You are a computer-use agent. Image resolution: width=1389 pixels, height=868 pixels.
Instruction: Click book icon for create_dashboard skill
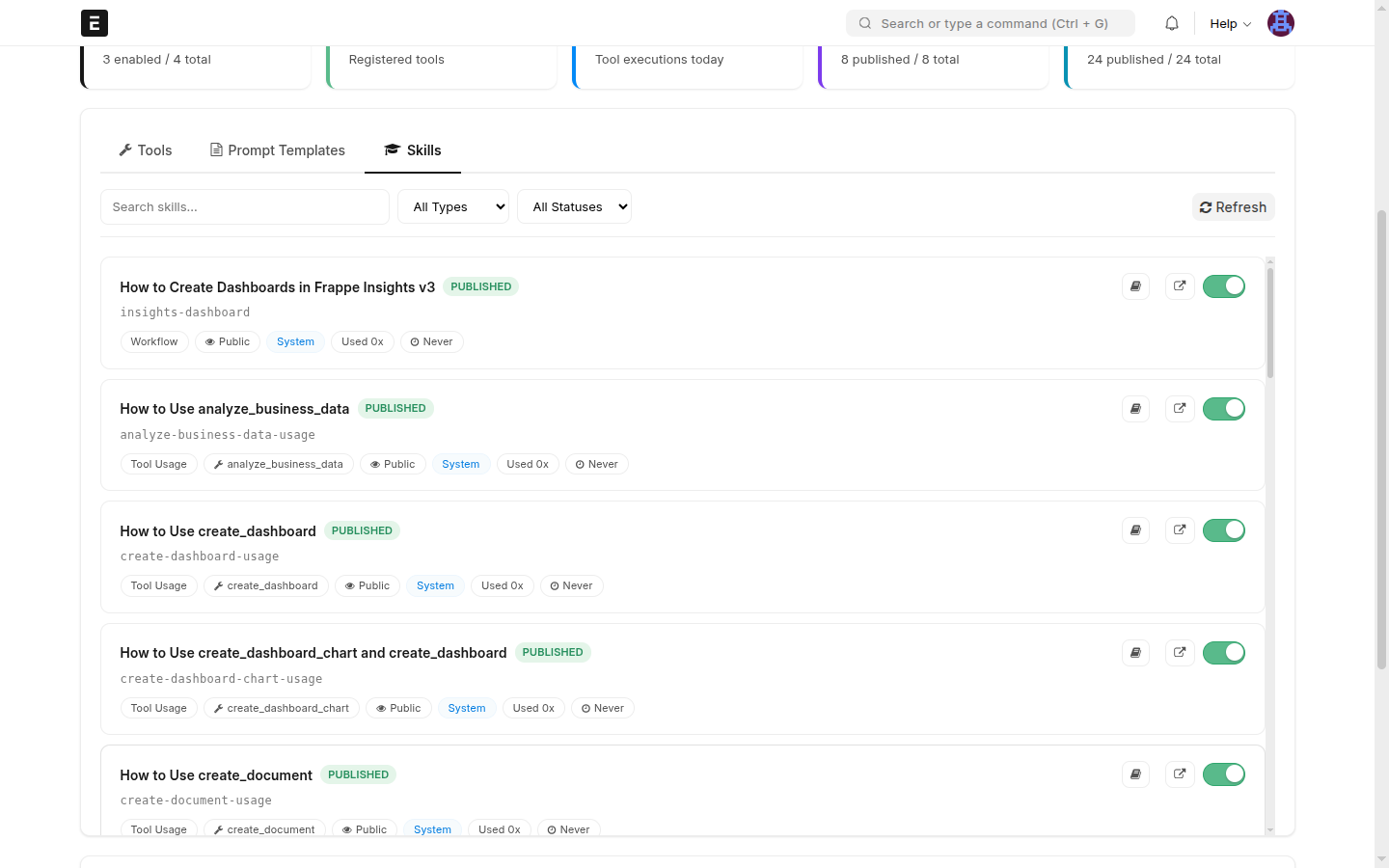pyautogui.click(x=1136, y=530)
